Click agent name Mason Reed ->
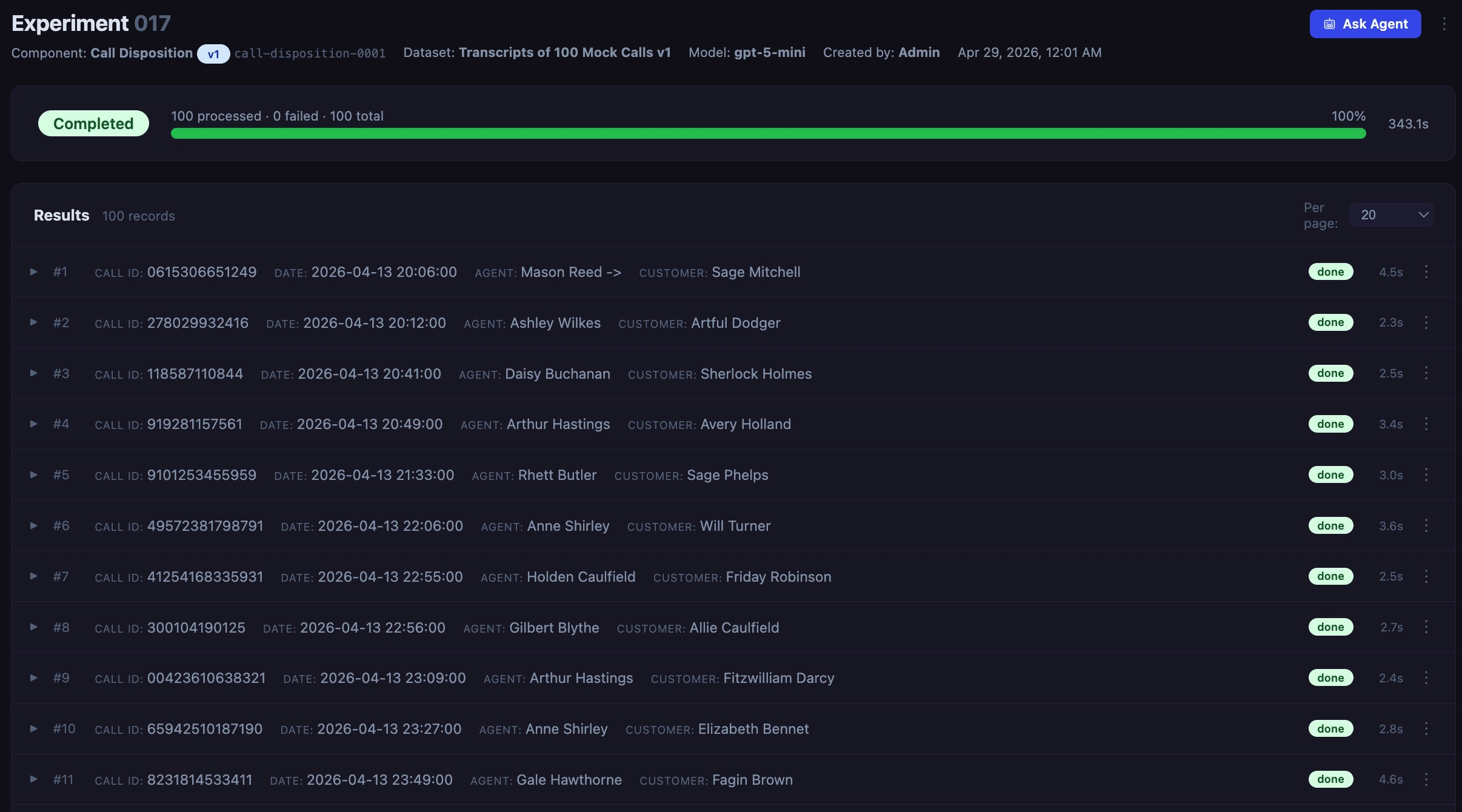 571,272
